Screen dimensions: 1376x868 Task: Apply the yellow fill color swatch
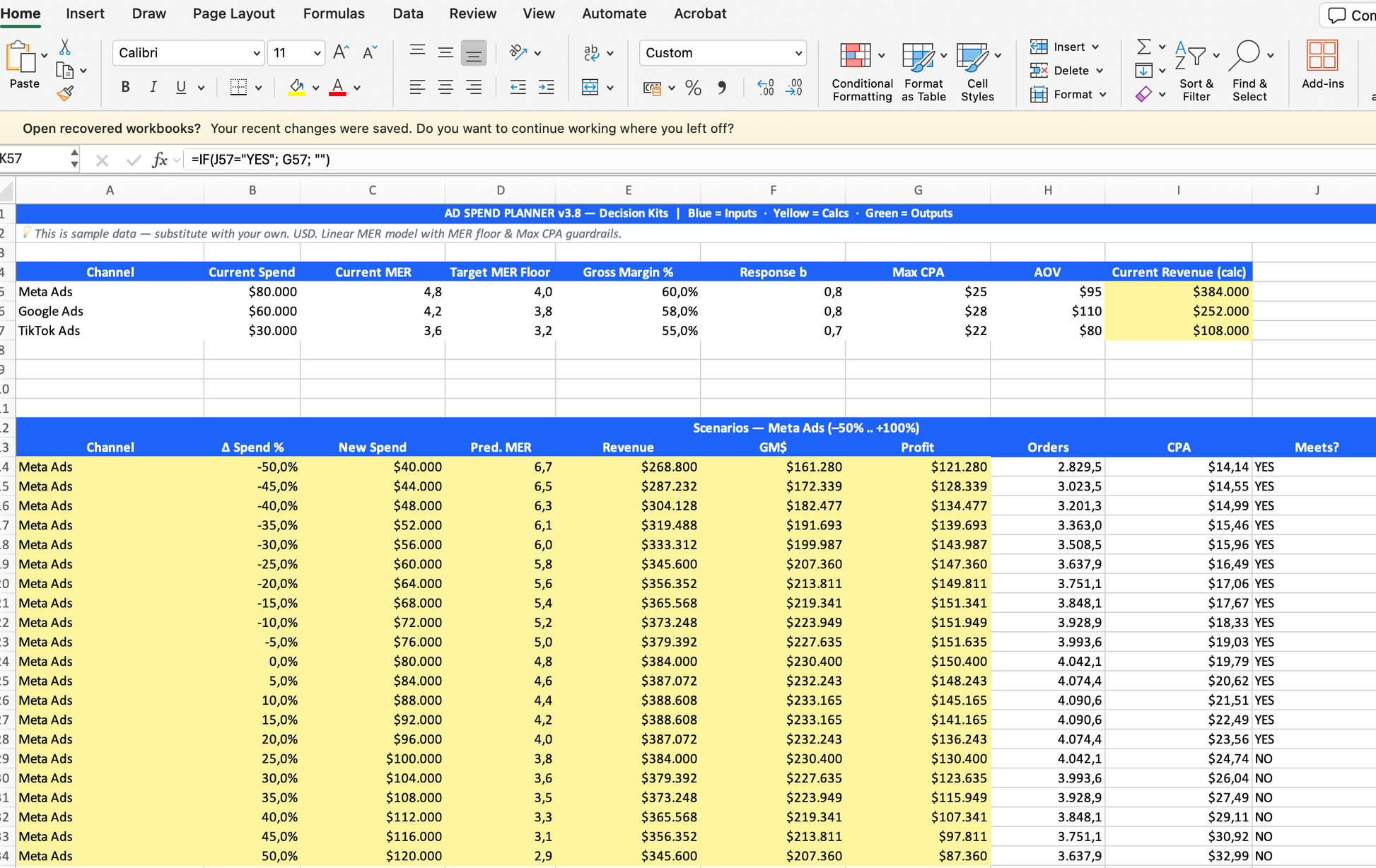pos(296,88)
